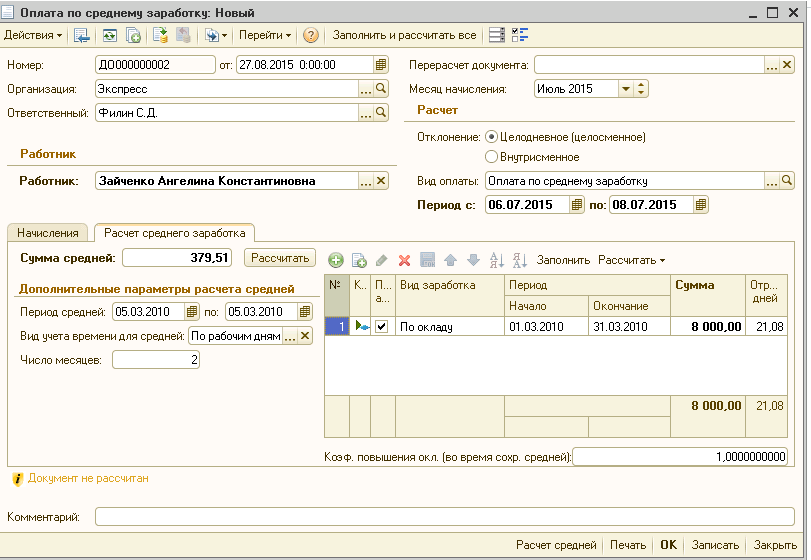The image size is (811, 560).
Task: Delete row using red X icon
Action: coord(404,260)
